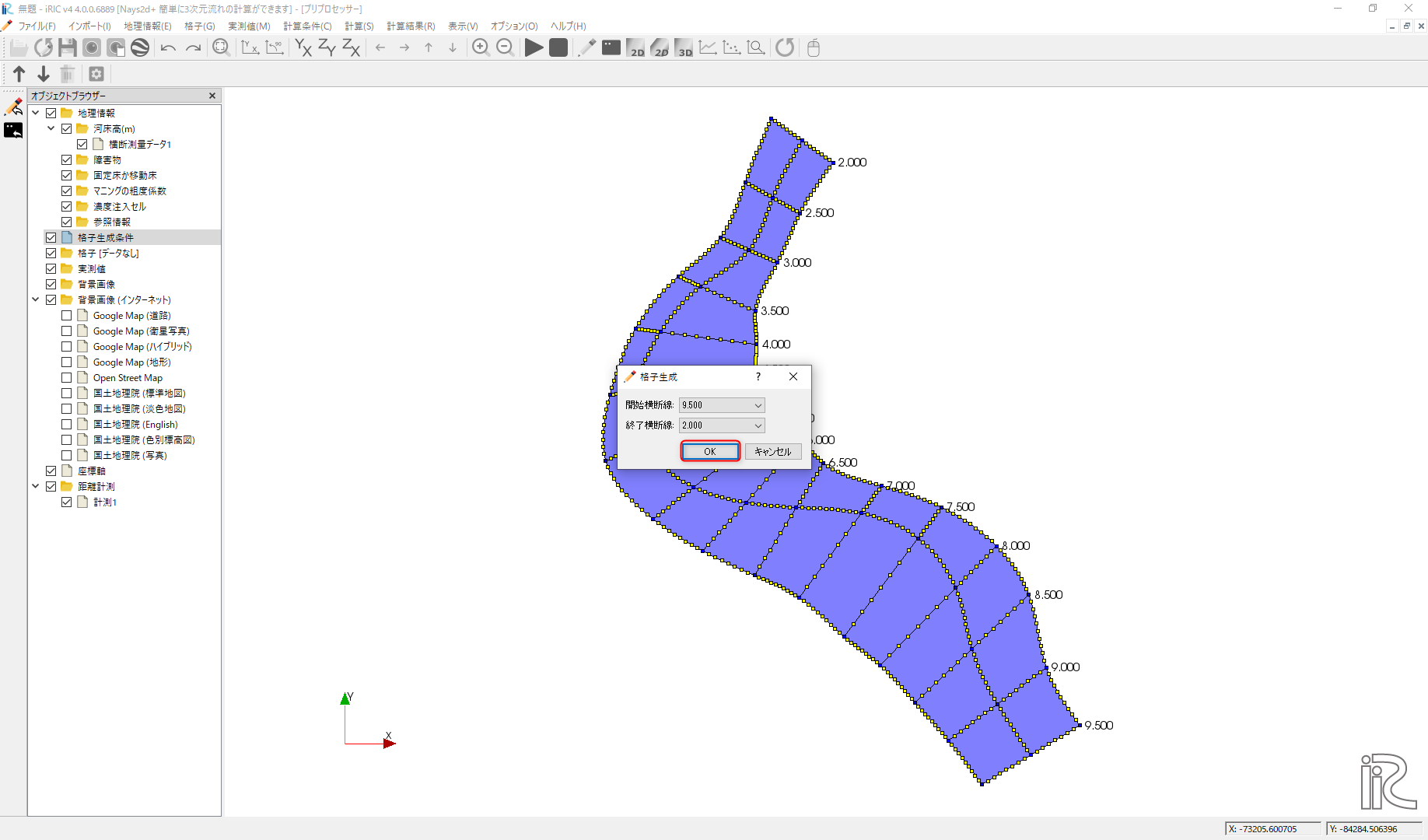Move the selected item up in browser
Image resolution: width=1428 pixels, height=840 pixels.
click(19, 74)
